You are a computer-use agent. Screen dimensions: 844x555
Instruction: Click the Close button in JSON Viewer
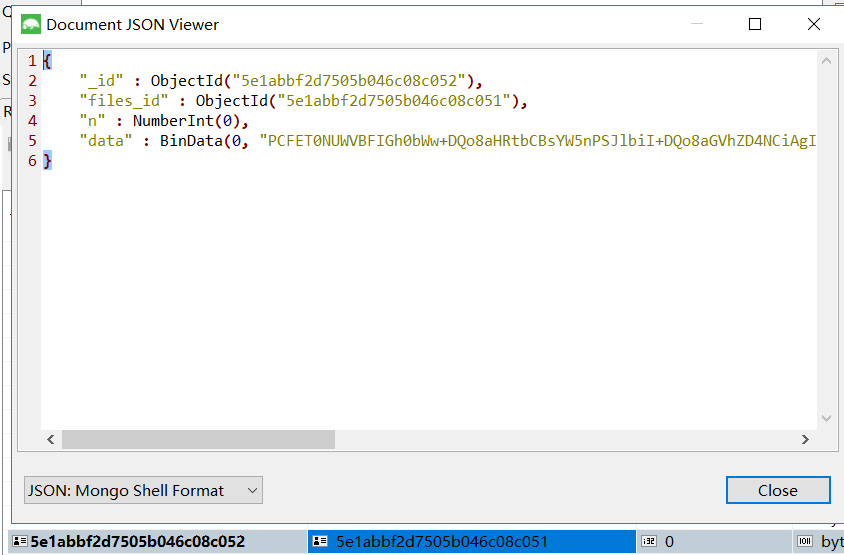coord(778,490)
